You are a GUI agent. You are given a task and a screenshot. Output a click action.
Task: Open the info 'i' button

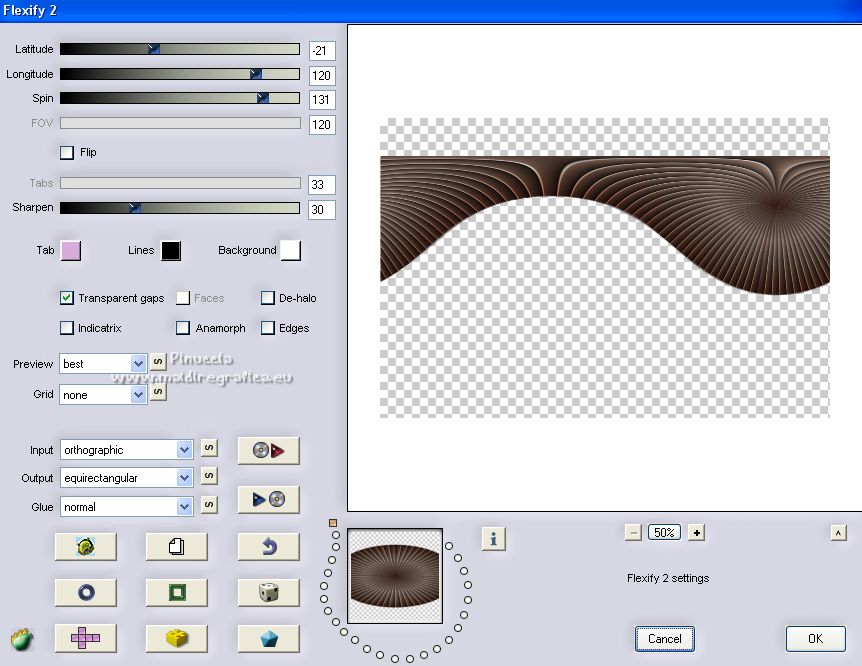click(x=493, y=538)
